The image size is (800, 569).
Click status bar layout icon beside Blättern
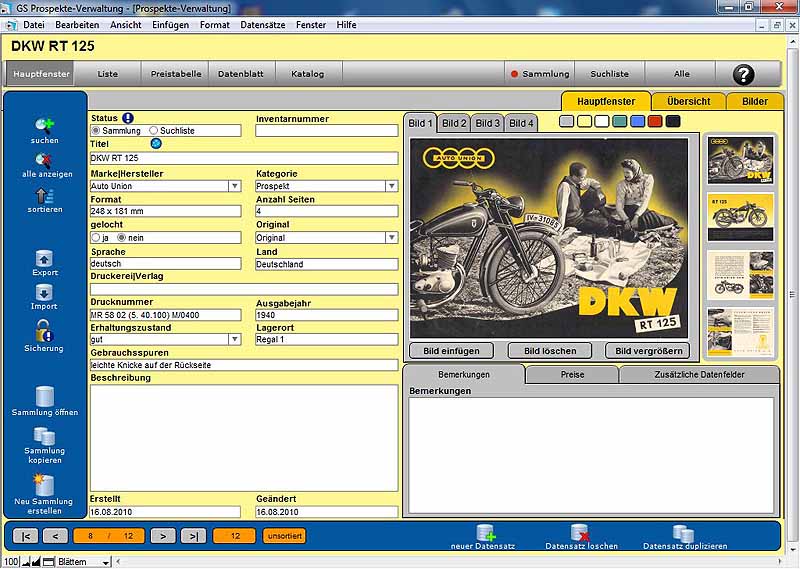coord(48,562)
